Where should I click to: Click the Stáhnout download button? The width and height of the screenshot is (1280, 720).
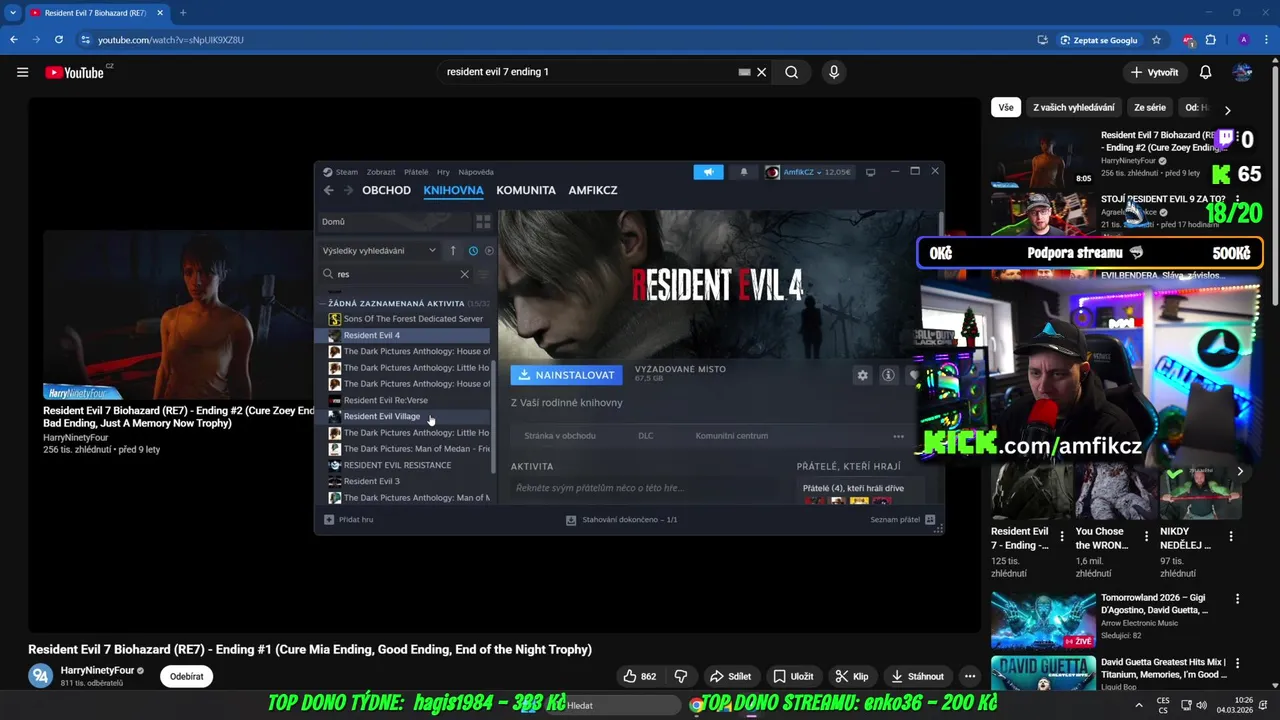tap(917, 676)
